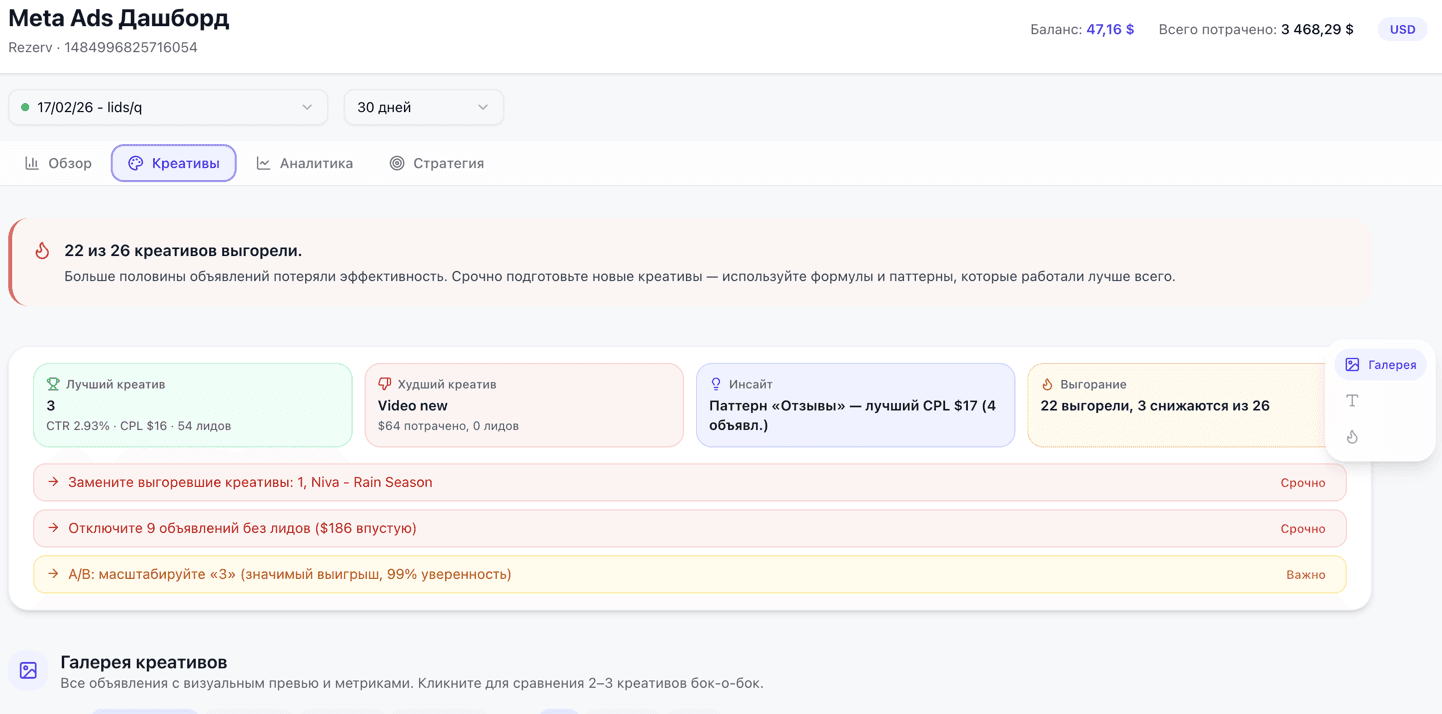Click the flame icon on the "Выгорание" card

[1048, 383]
